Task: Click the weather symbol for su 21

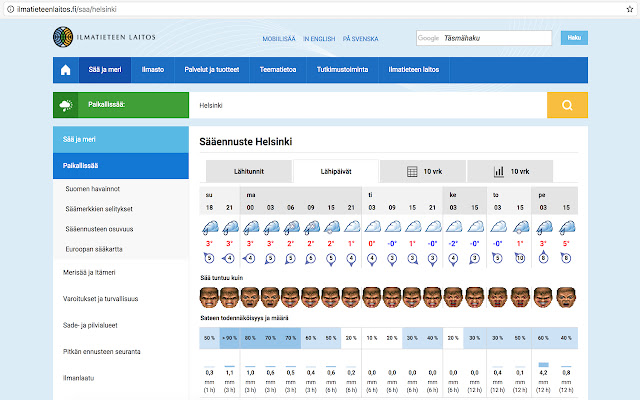Action: pos(230,227)
